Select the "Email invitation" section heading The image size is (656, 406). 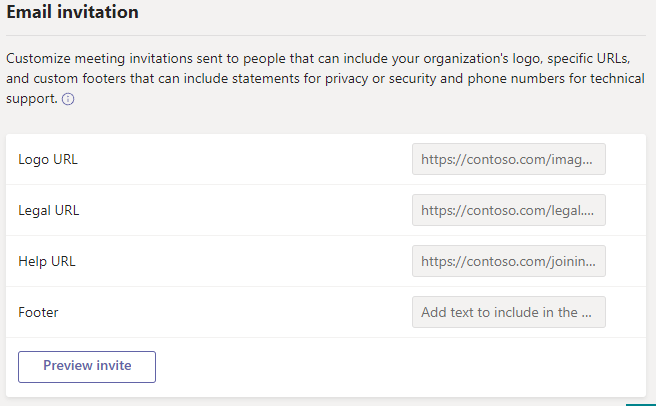tap(72, 12)
